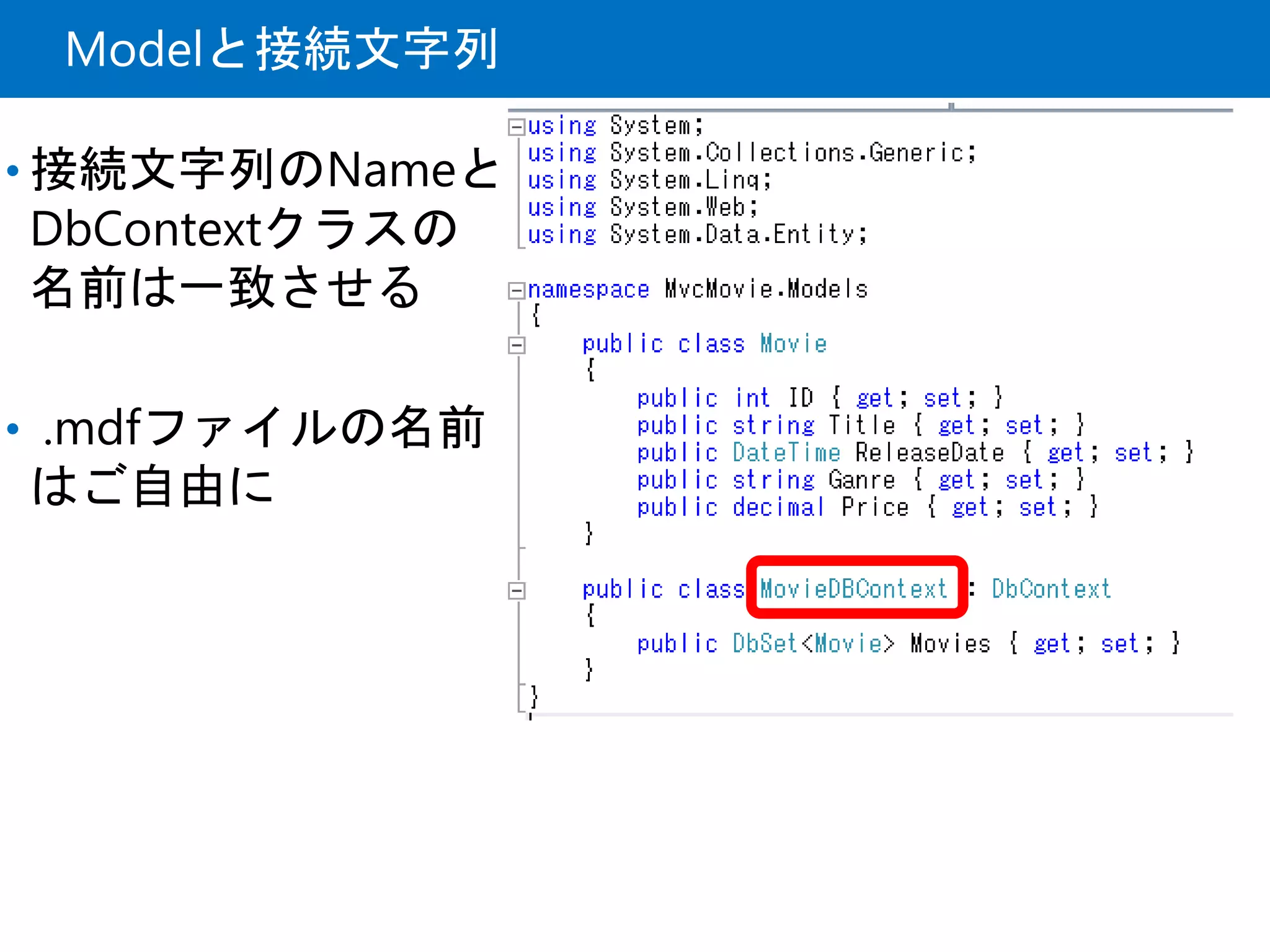Click the 'int ID' property line
The image size is (1270, 952).
820,398
